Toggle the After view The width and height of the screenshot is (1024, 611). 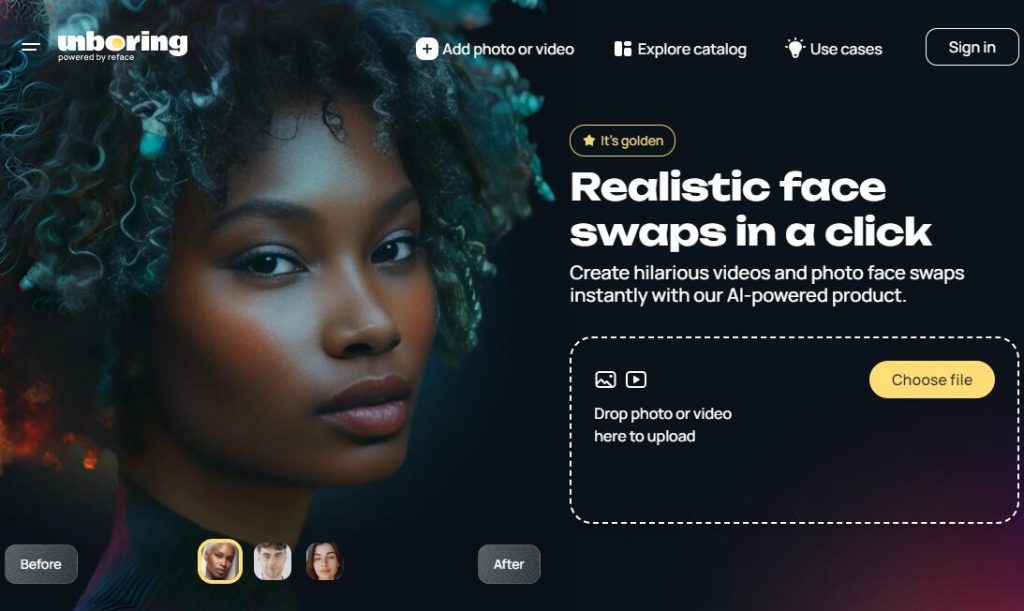(509, 564)
